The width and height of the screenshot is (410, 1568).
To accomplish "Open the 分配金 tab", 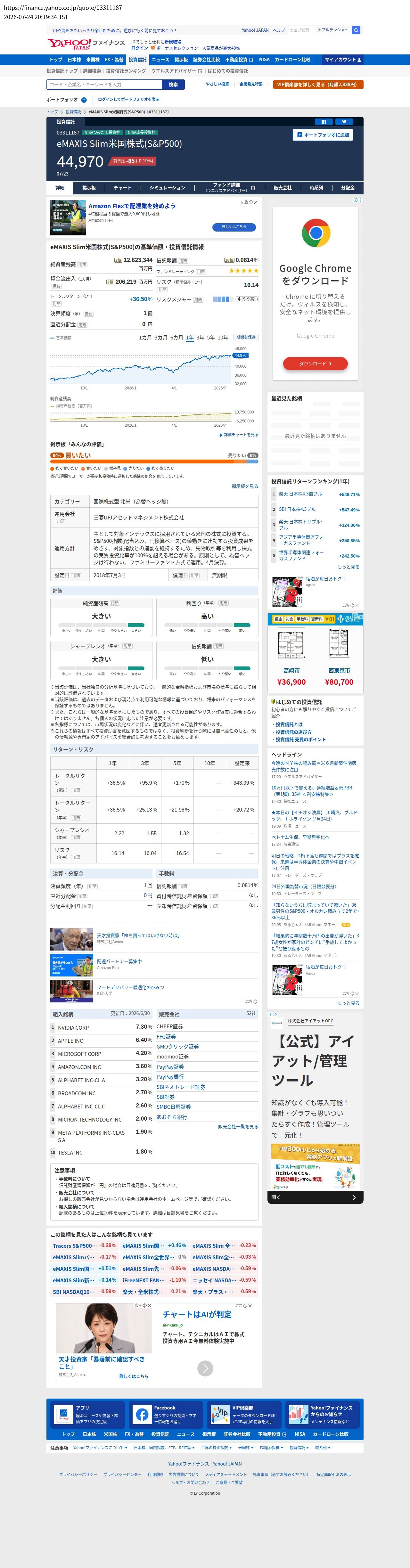I will click(x=347, y=188).
